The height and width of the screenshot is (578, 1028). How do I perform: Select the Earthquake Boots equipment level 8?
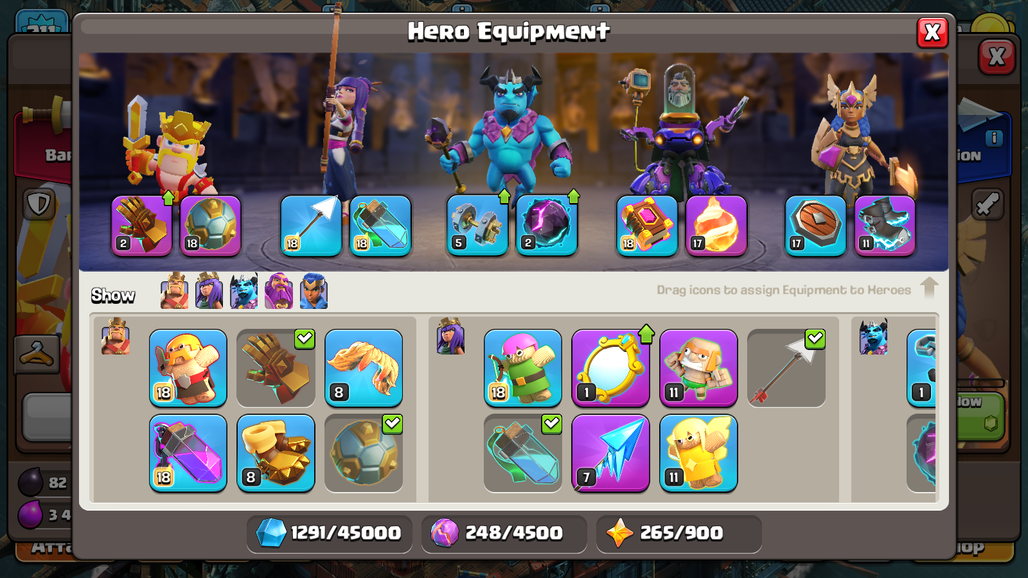click(x=276, y=453)
